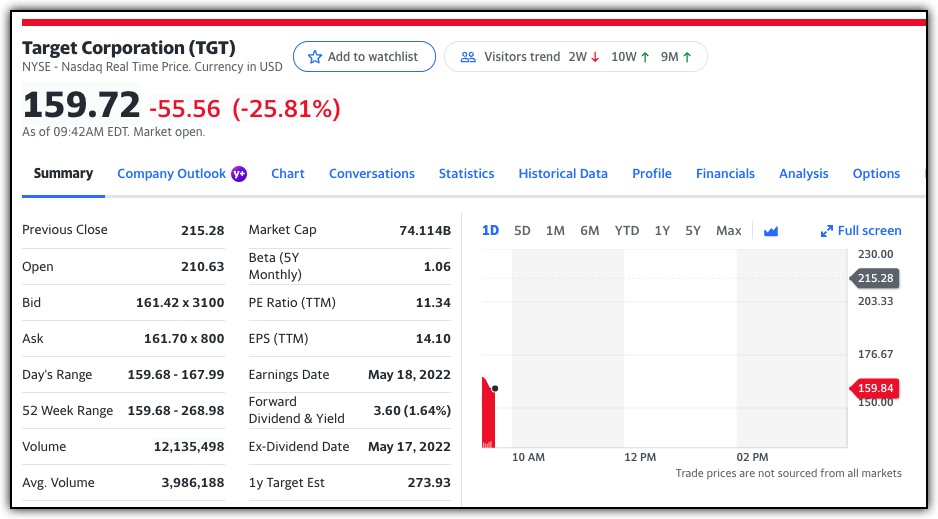Open the Historical Data tab
The height and width of the screenshot is (519, 938).
(x=563, y=173)
